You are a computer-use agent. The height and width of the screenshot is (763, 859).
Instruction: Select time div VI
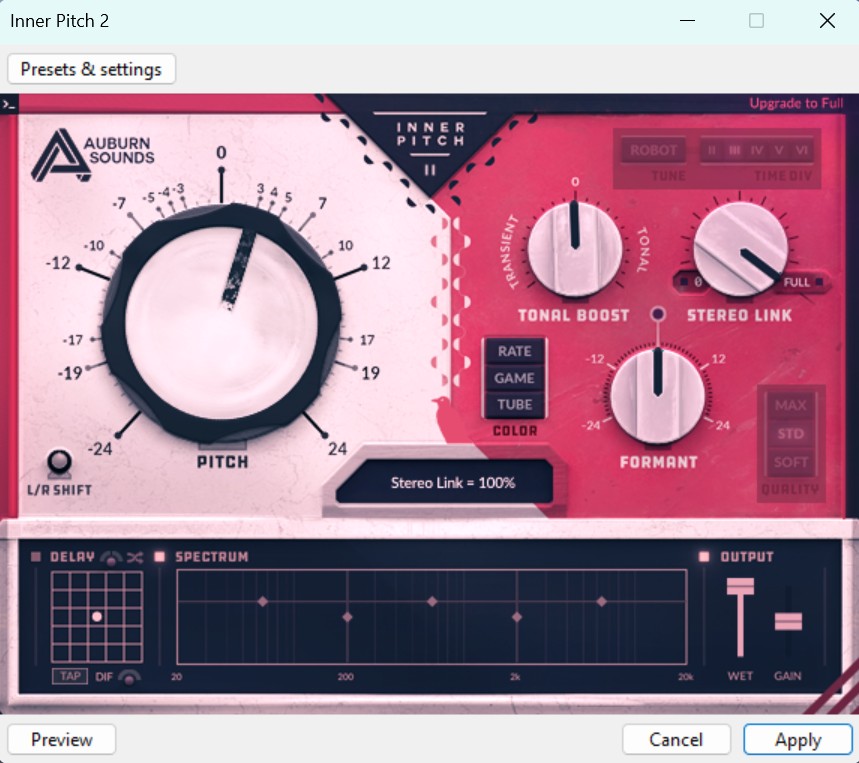pos(801,151)
